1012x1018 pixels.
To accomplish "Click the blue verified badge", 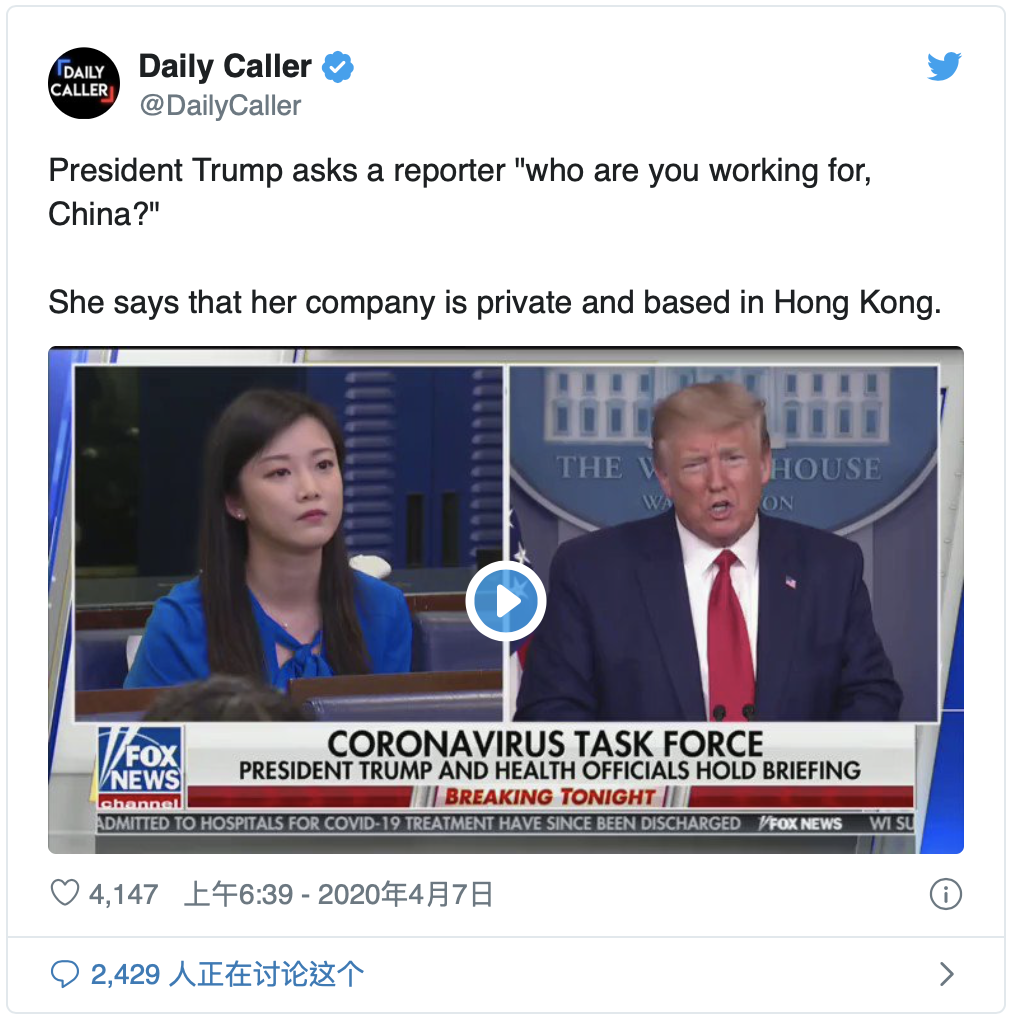I will [338, 67].
